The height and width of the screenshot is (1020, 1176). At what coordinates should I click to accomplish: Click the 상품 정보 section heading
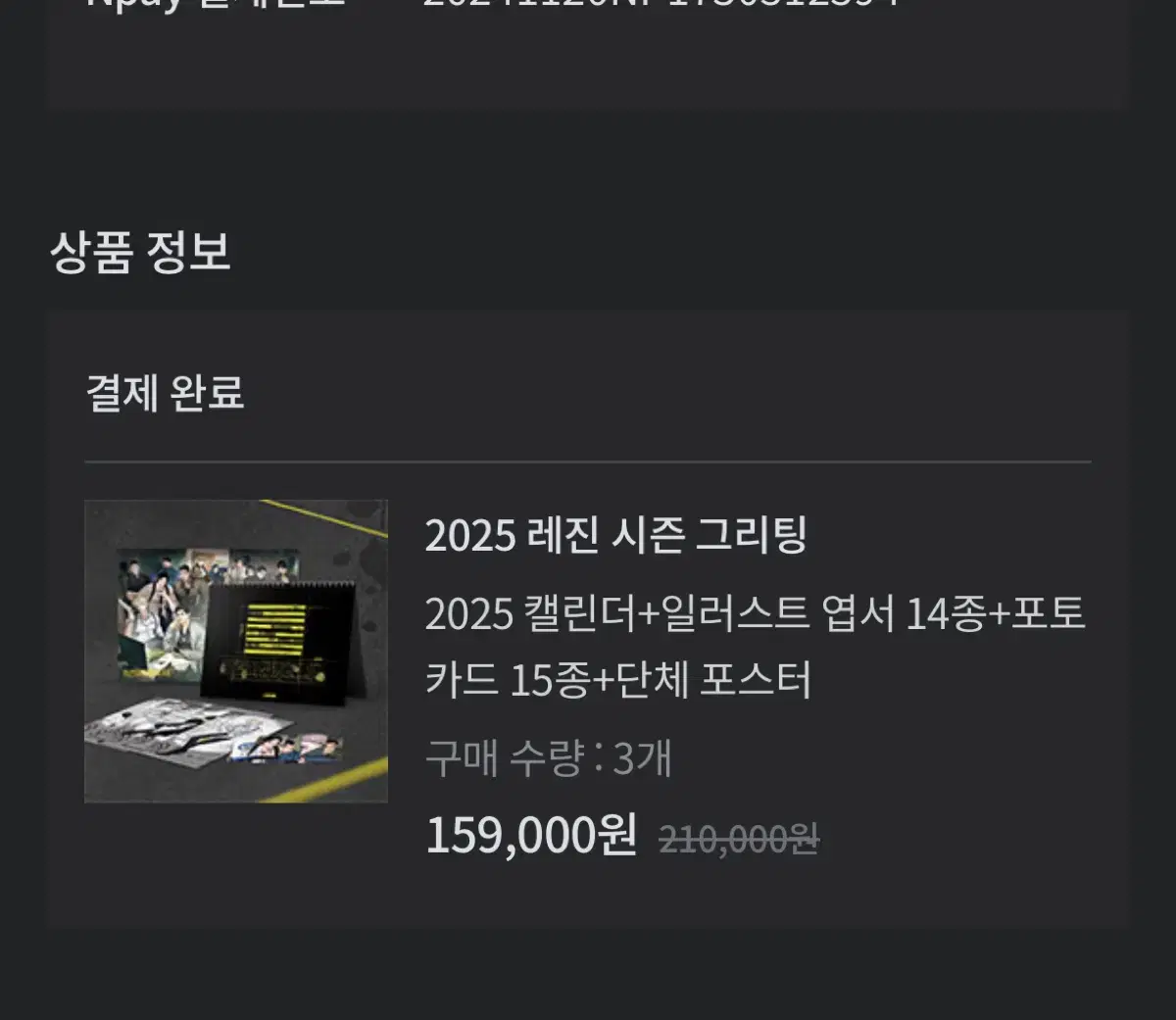[140, 251]
